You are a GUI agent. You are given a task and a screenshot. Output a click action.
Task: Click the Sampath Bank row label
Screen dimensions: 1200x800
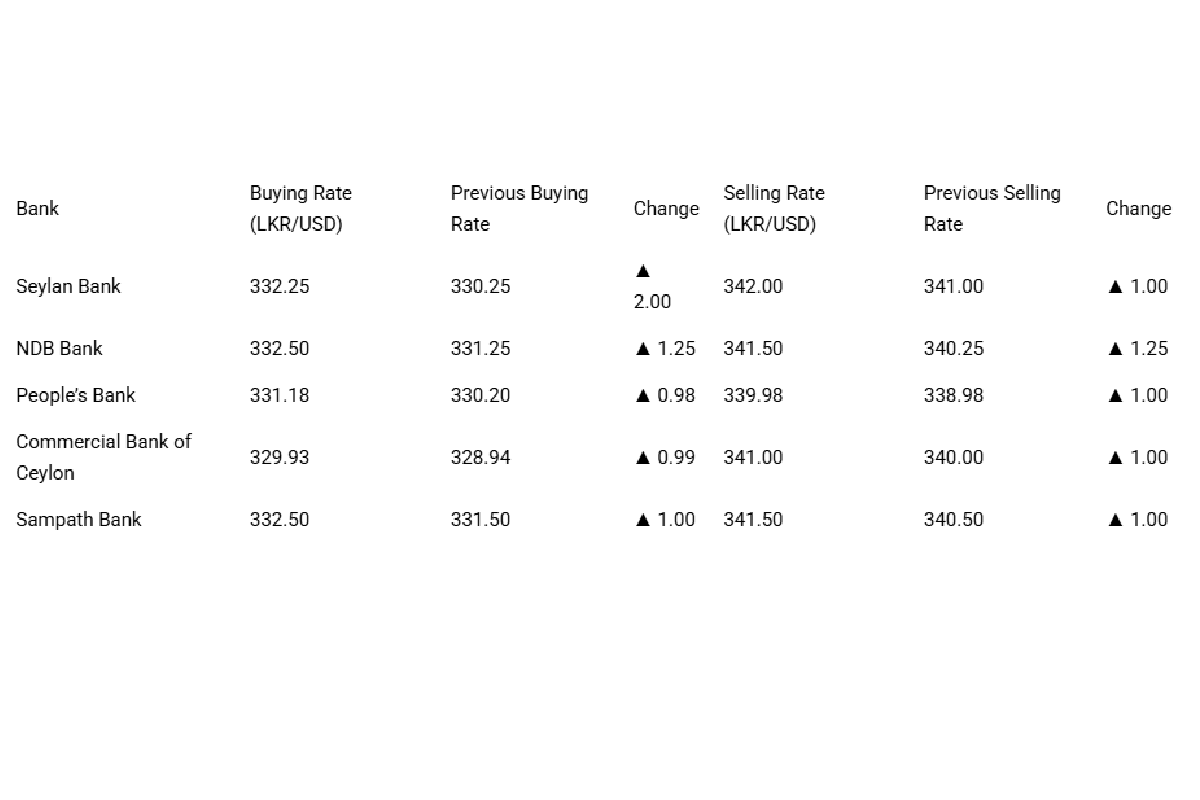click(78, 520)
